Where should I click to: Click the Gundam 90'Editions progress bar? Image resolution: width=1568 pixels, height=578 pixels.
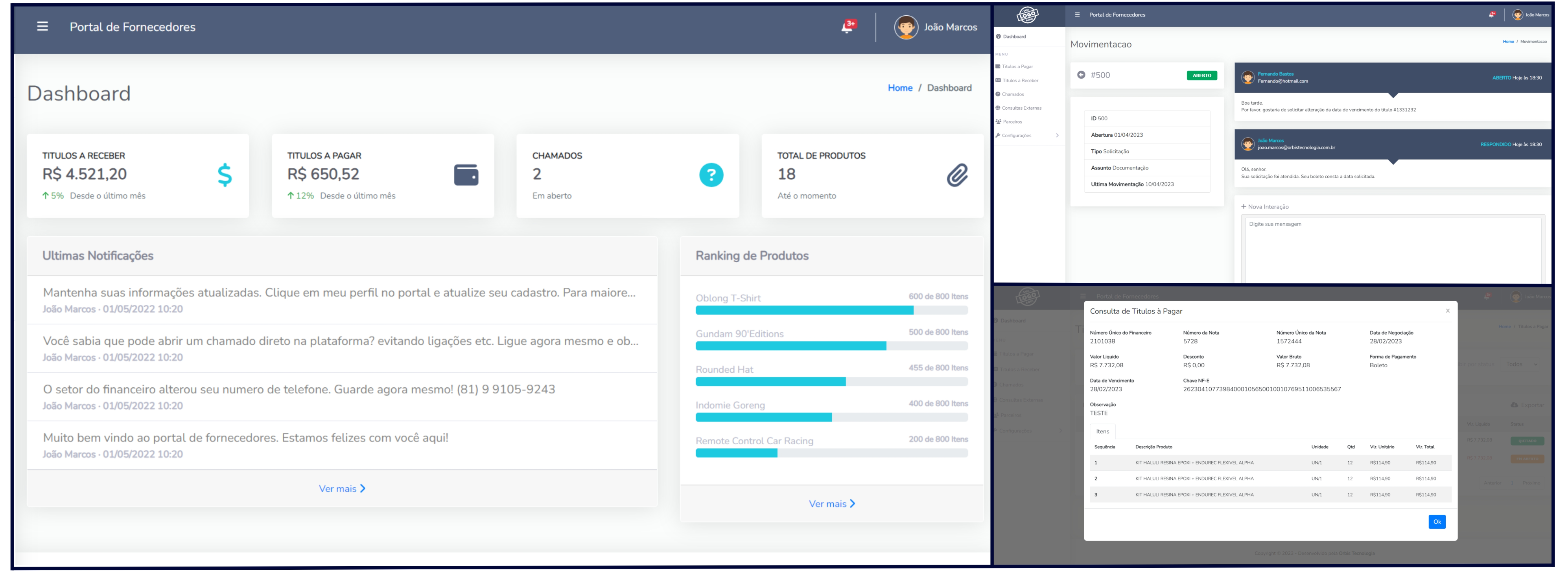coord(831,346)
